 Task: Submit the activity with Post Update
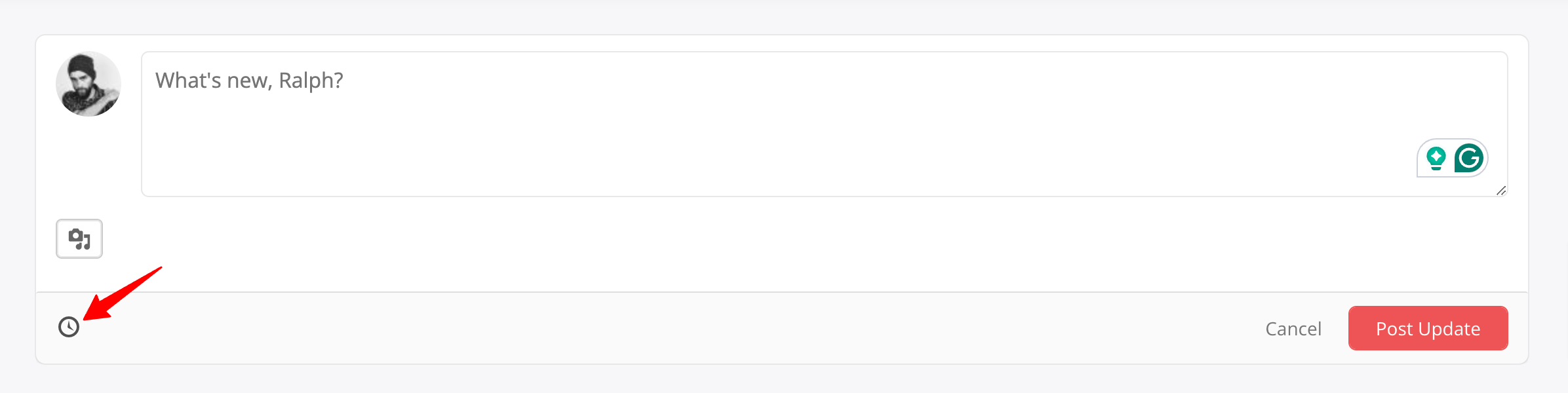click(1428, 329)
